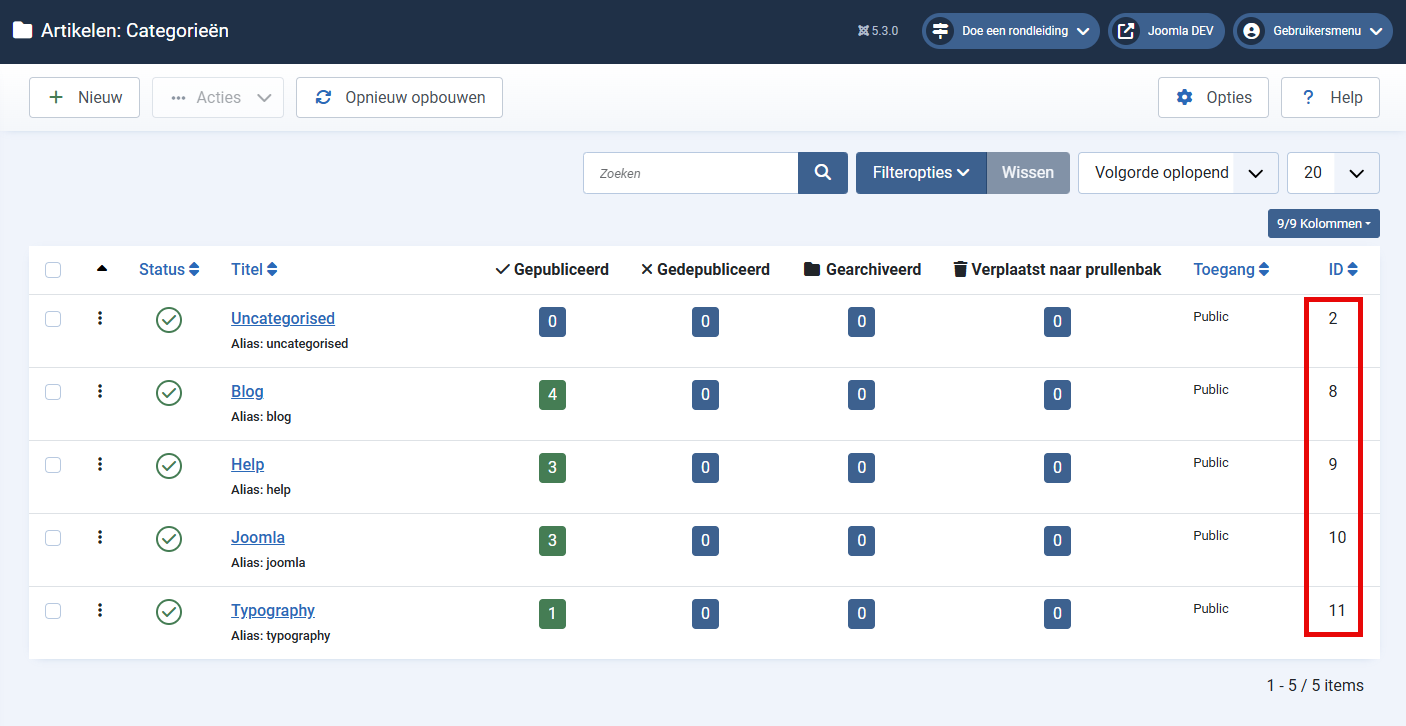This screenshot has width=1406, height=726.
Task: Toggle published status icon for Blog
Action: [169, 393]
